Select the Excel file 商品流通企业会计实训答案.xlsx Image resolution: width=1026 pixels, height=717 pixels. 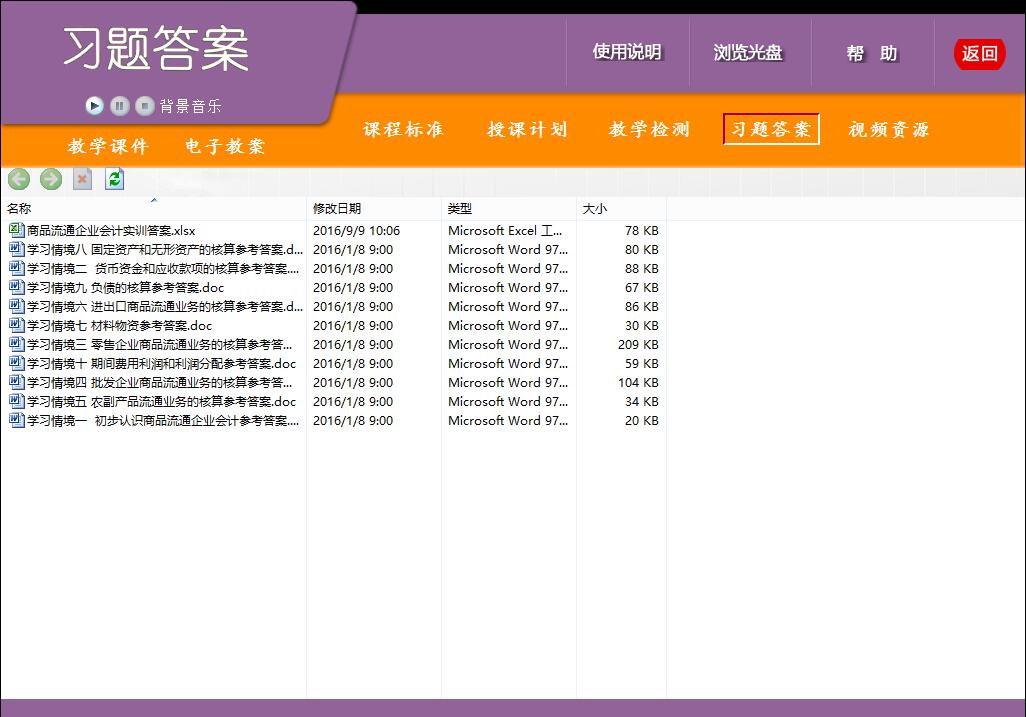(110, 231)
